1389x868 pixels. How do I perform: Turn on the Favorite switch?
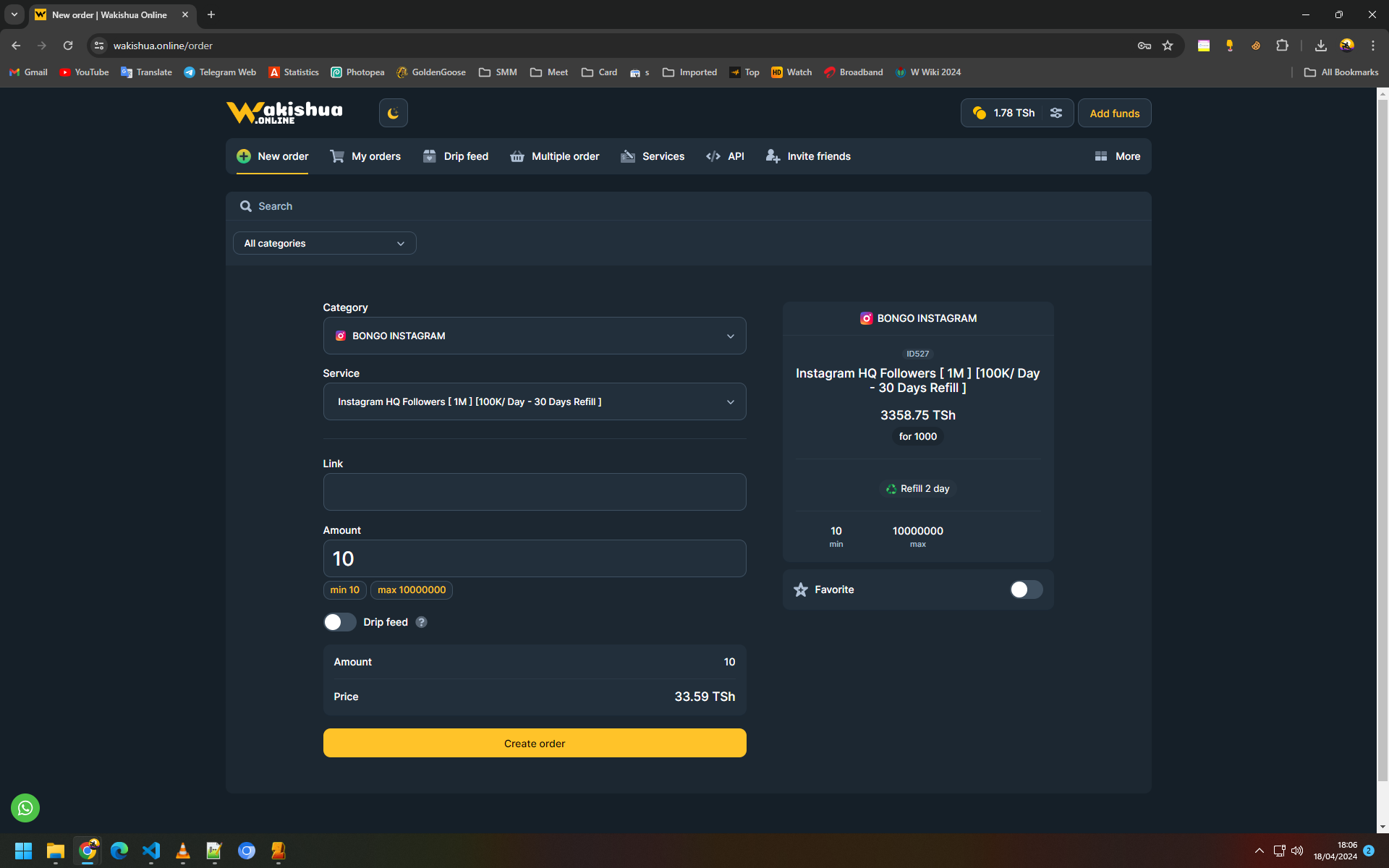(x=1025, y=590)
